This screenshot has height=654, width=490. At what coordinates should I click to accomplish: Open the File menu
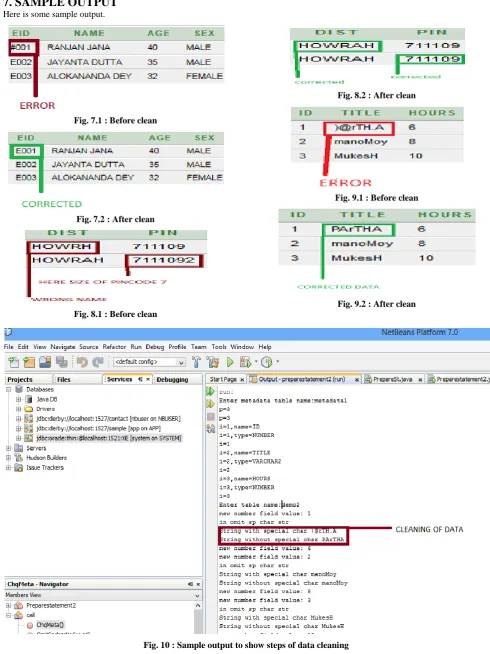pos(9,347)
